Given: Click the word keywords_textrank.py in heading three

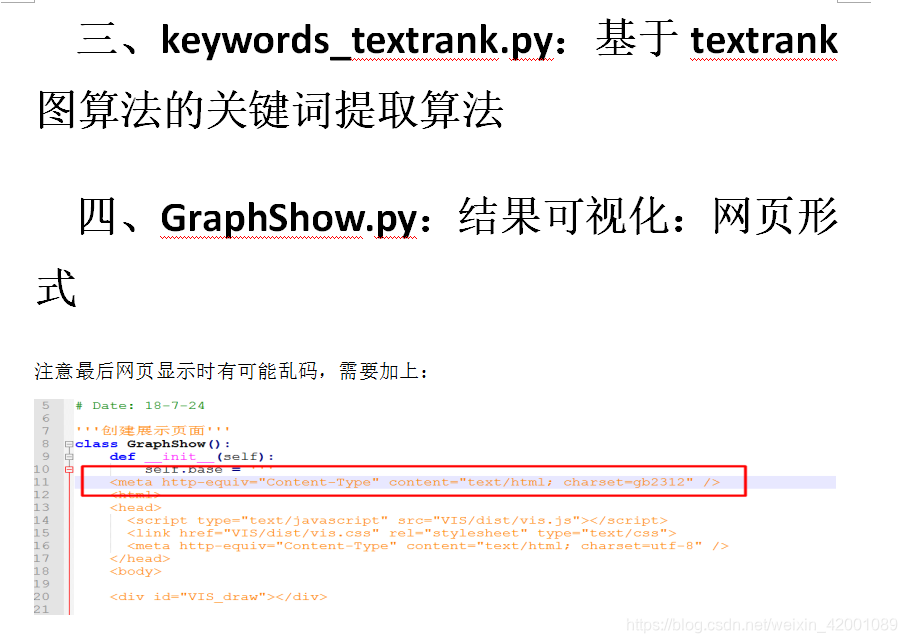Looking at the screenshot, I should pos(357,40).
